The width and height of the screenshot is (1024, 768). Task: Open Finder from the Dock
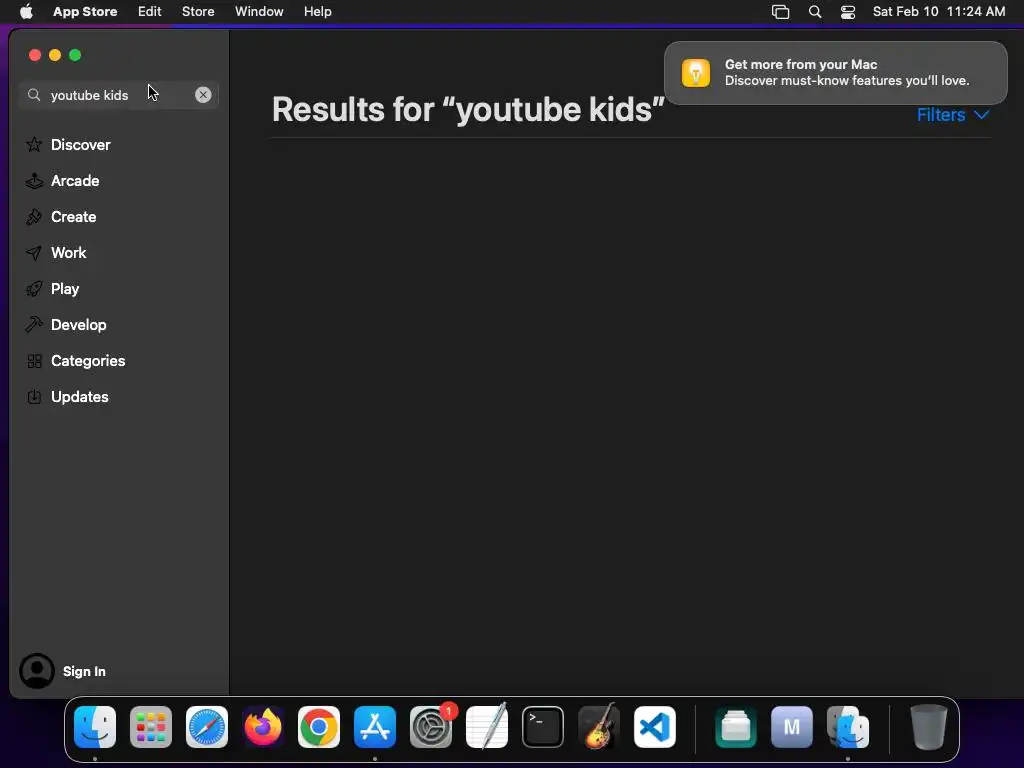95,727
